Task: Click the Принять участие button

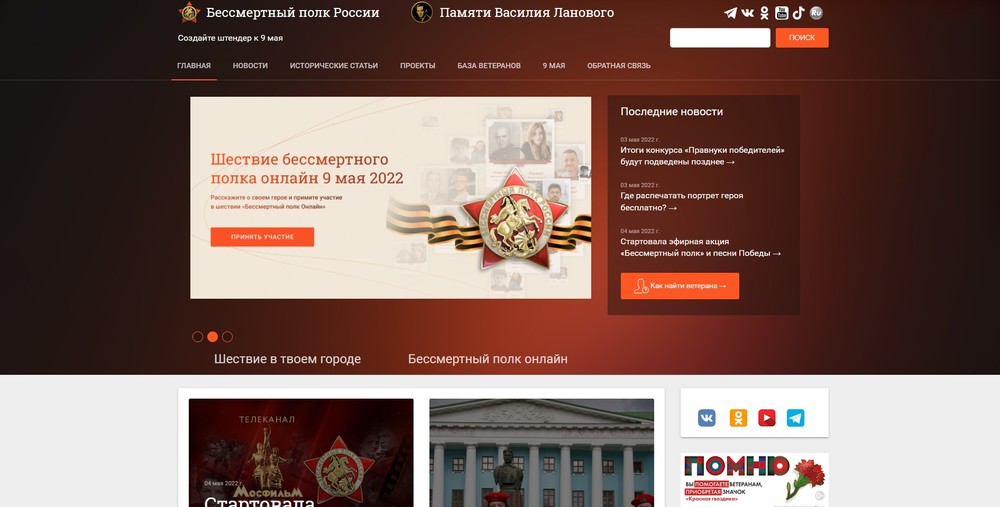Action: [262, 237]
